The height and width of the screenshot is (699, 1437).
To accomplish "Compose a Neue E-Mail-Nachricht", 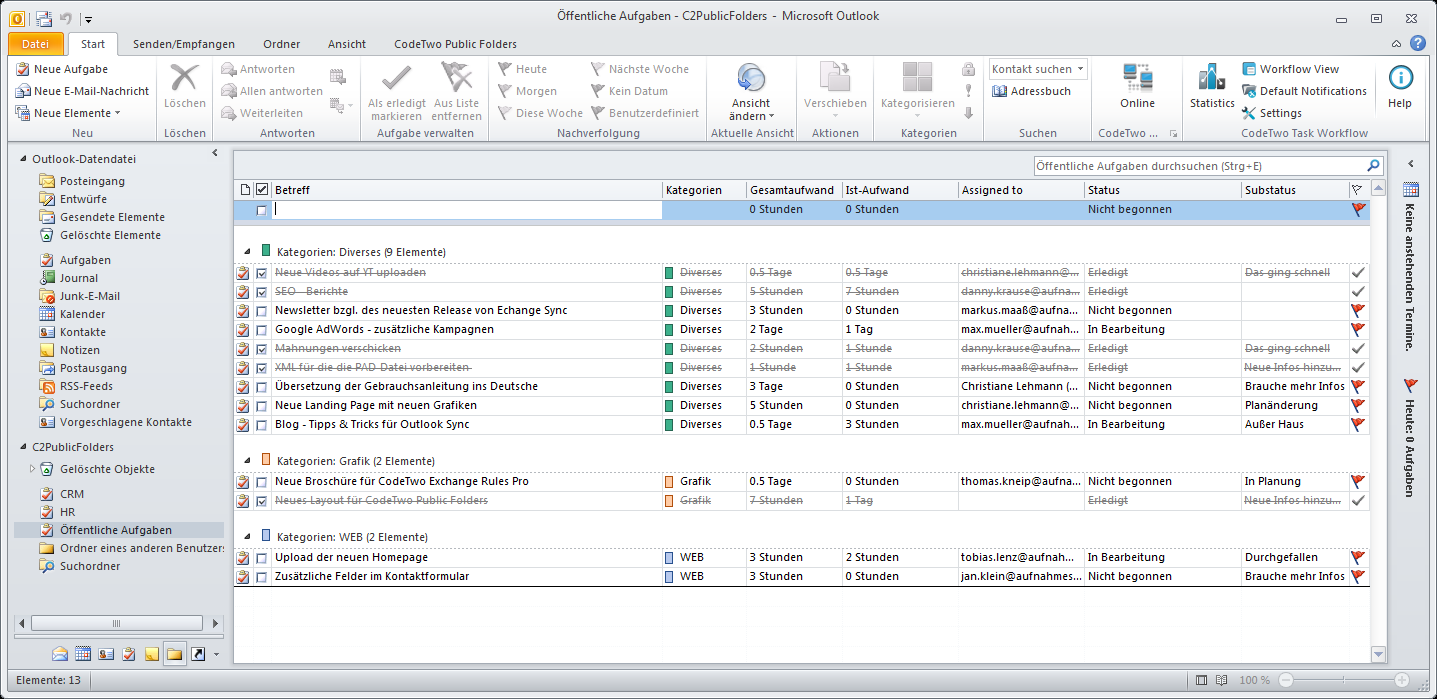I will click(x=82, y=91).
